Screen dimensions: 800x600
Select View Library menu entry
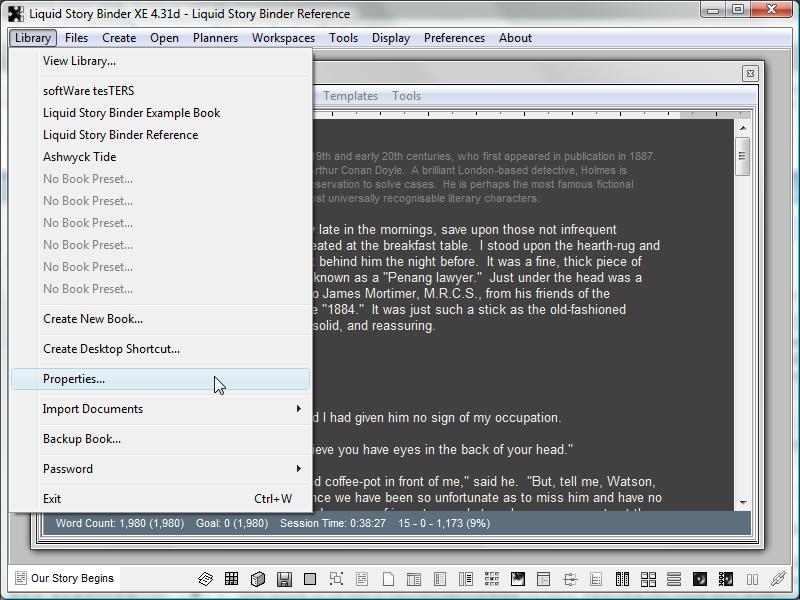tap(79, 61)
